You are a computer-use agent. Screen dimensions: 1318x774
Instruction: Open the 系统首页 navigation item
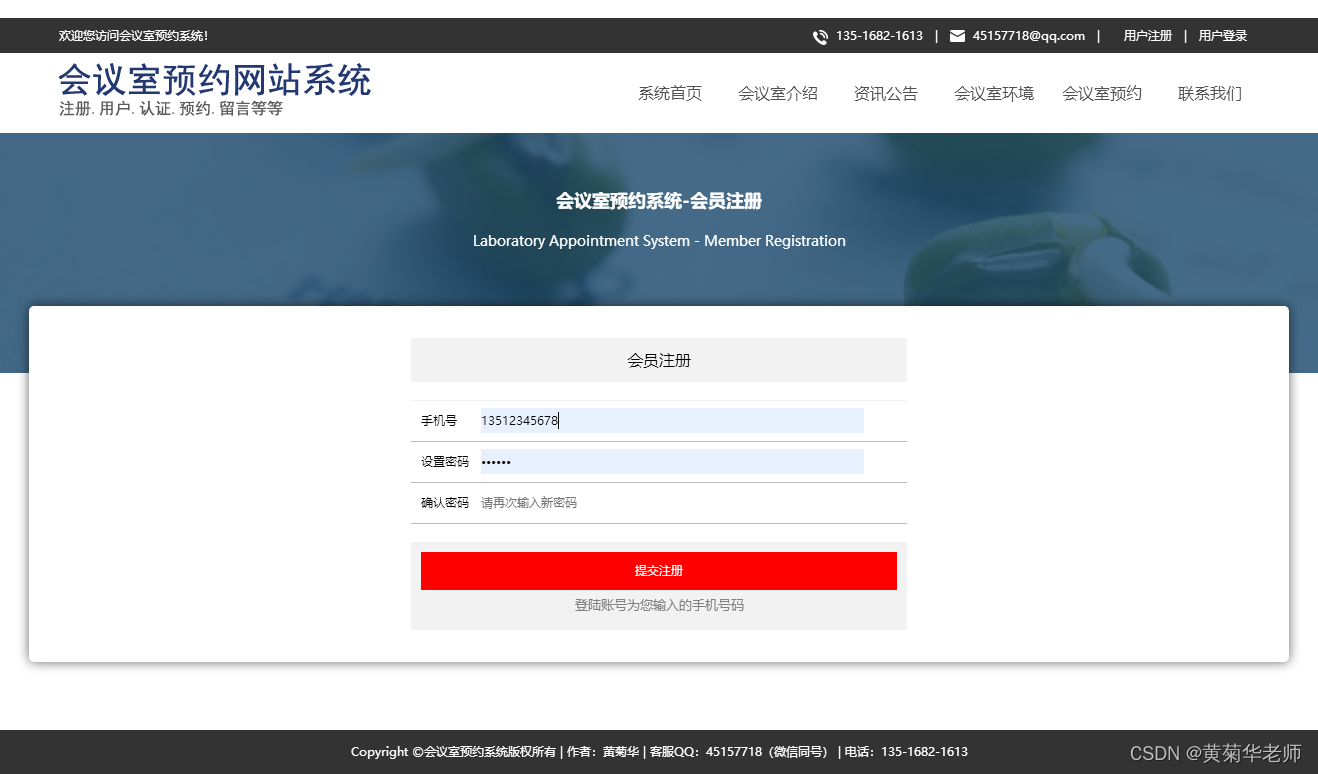coord(669,93)
